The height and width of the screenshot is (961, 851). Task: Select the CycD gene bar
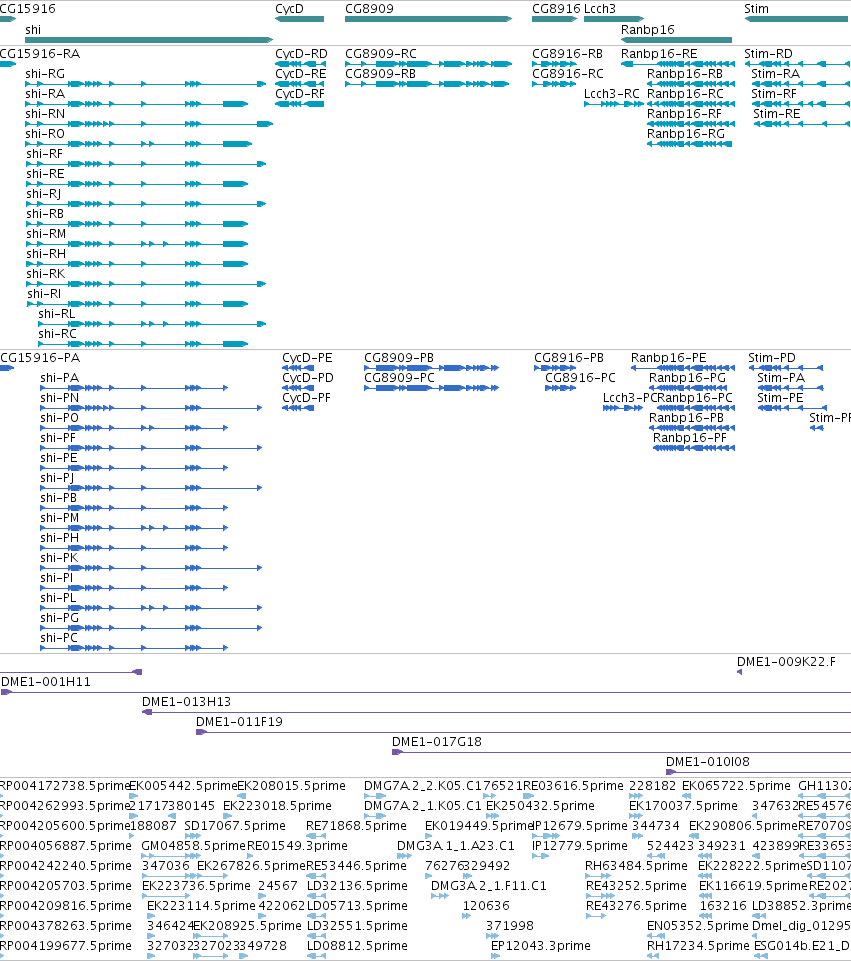click(300, 19)
